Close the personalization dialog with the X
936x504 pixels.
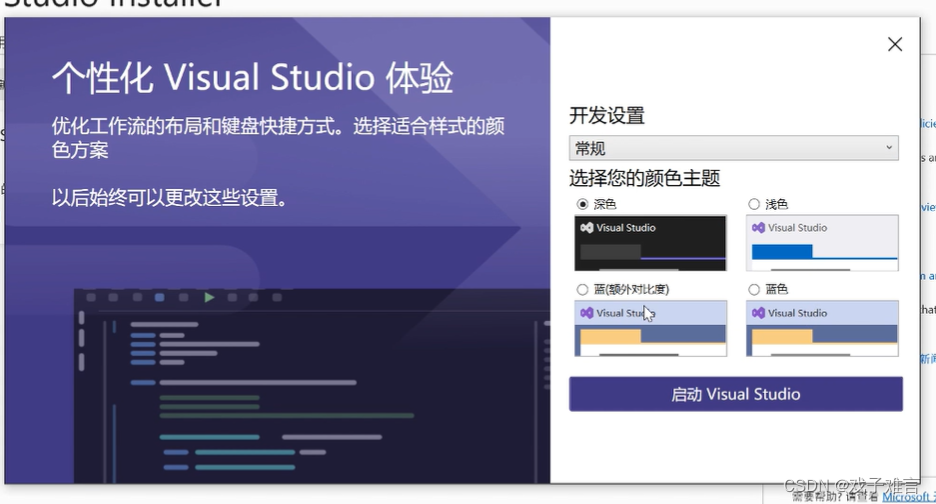894,44
